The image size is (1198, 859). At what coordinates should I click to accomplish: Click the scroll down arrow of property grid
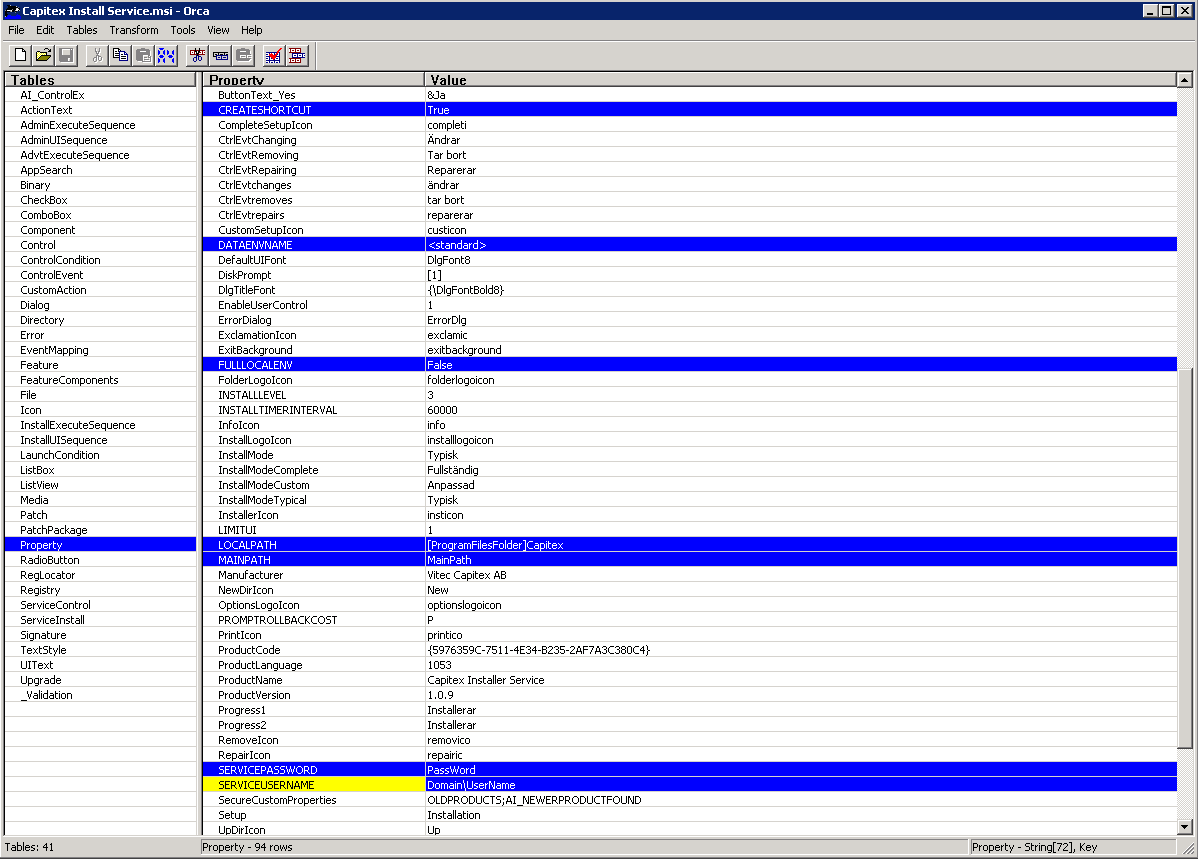point(1184,827)
